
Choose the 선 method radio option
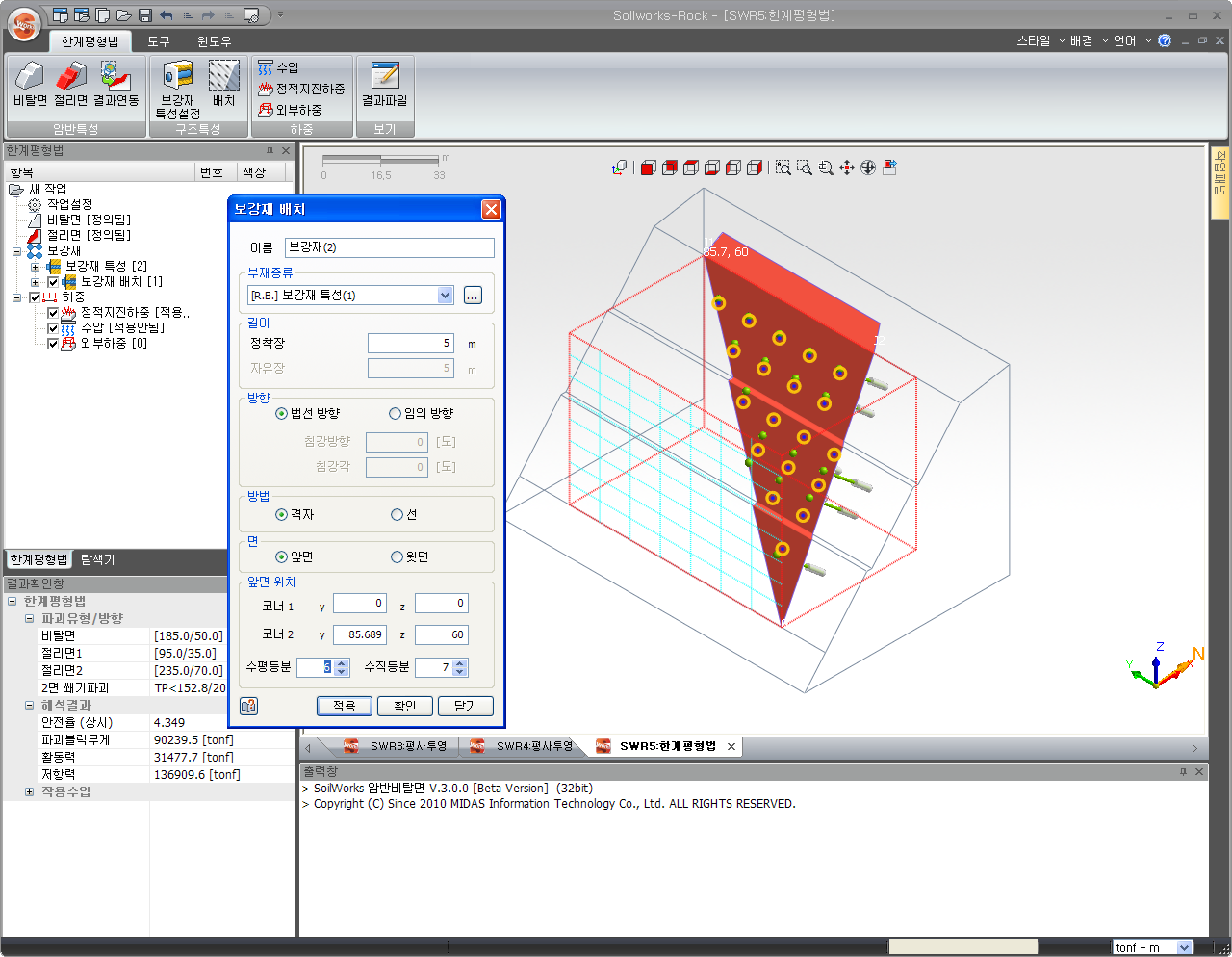(397, 515)
